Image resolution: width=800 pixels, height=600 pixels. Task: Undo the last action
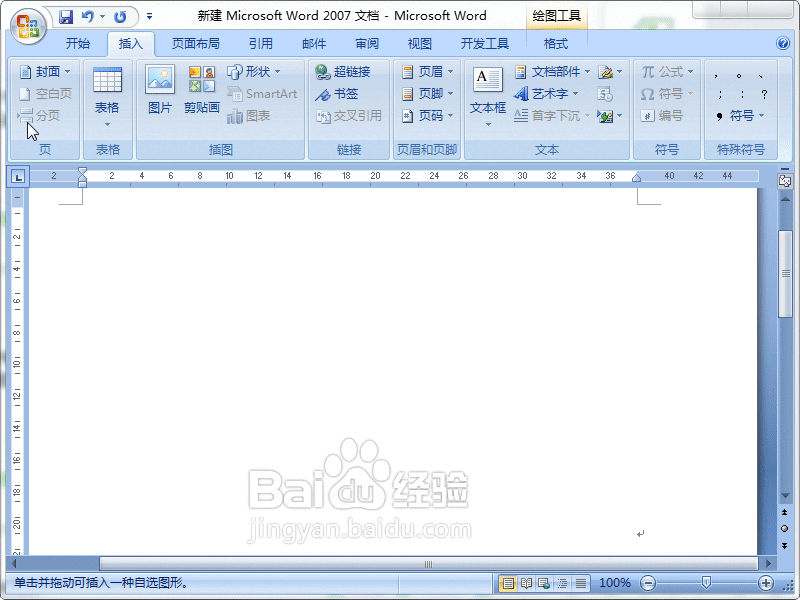88,17
